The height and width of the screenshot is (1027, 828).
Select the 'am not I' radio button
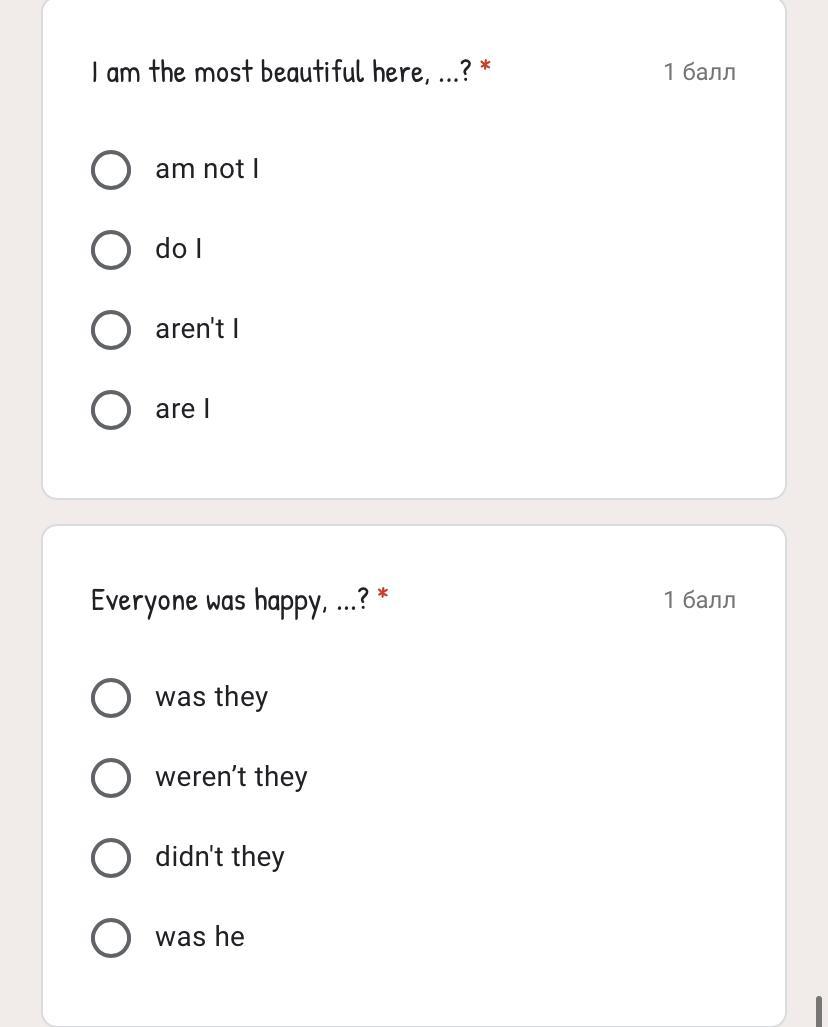[x=111, y=170]
